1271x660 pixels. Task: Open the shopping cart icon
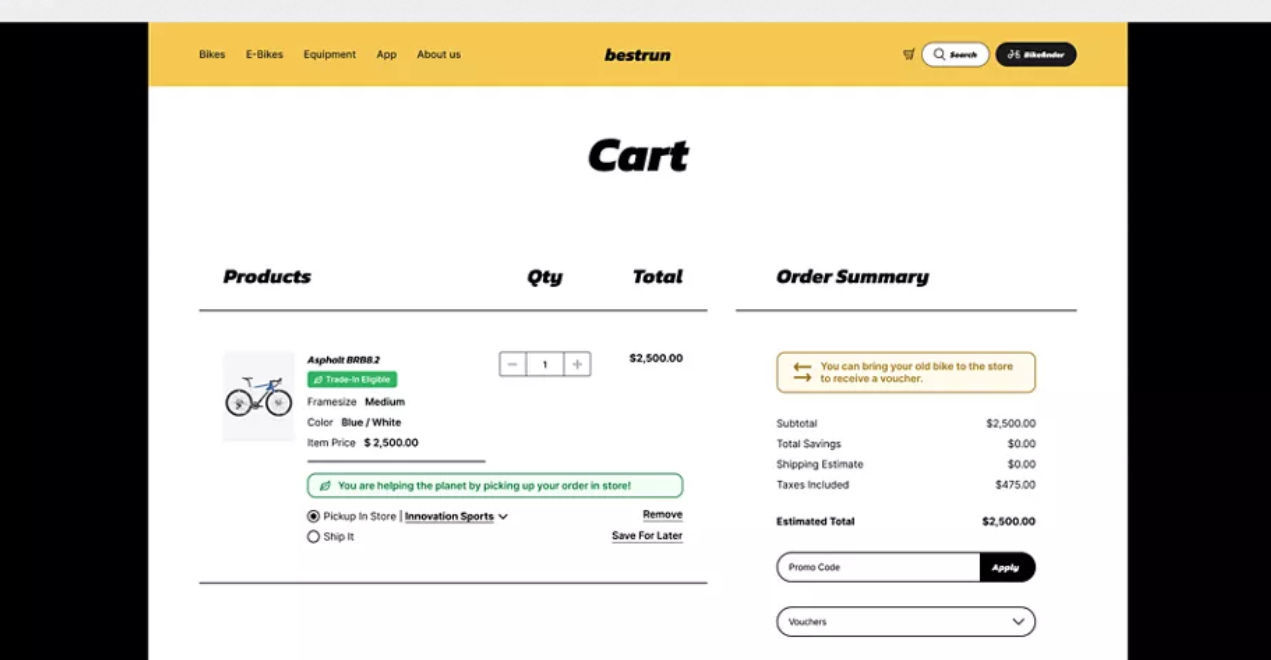(x=908, y=55)
